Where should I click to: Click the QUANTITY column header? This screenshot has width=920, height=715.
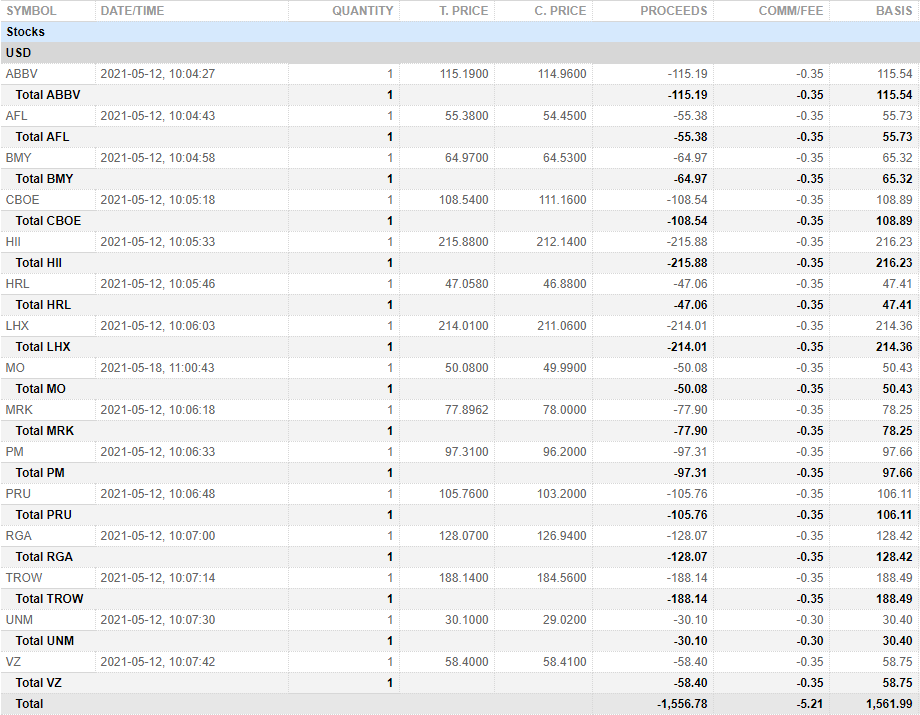click(x=362, y=11)
